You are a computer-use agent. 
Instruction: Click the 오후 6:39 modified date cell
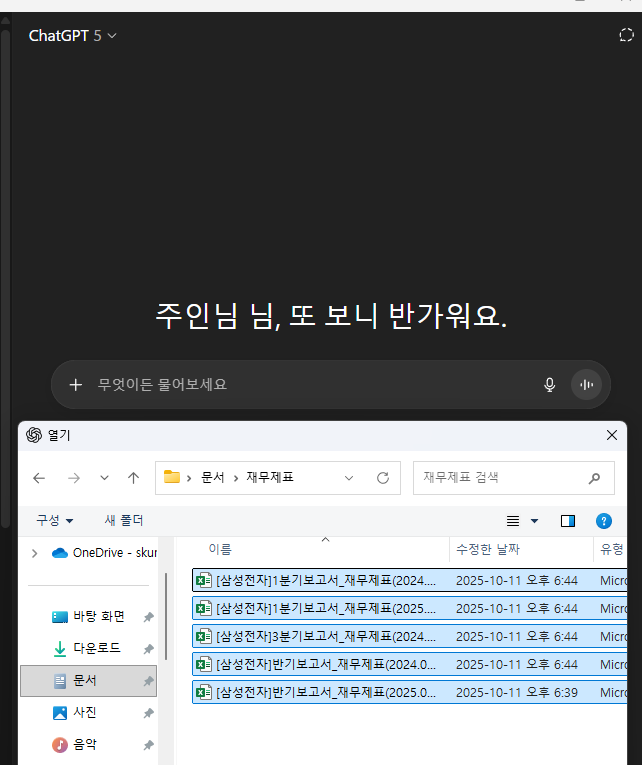(517, 693)
